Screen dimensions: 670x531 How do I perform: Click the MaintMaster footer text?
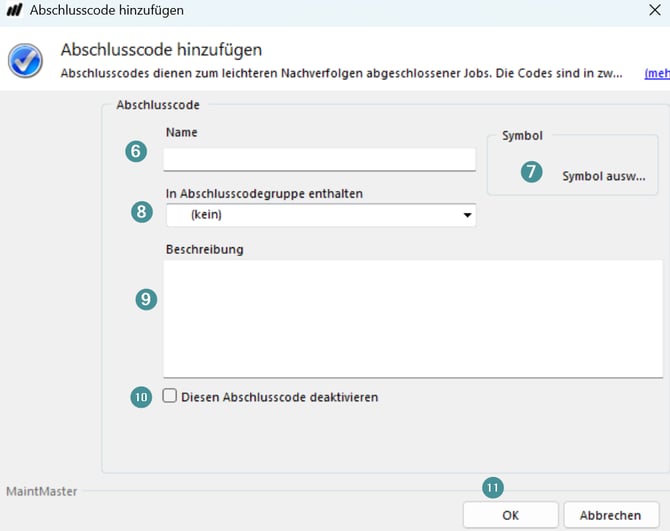(42, 491)
